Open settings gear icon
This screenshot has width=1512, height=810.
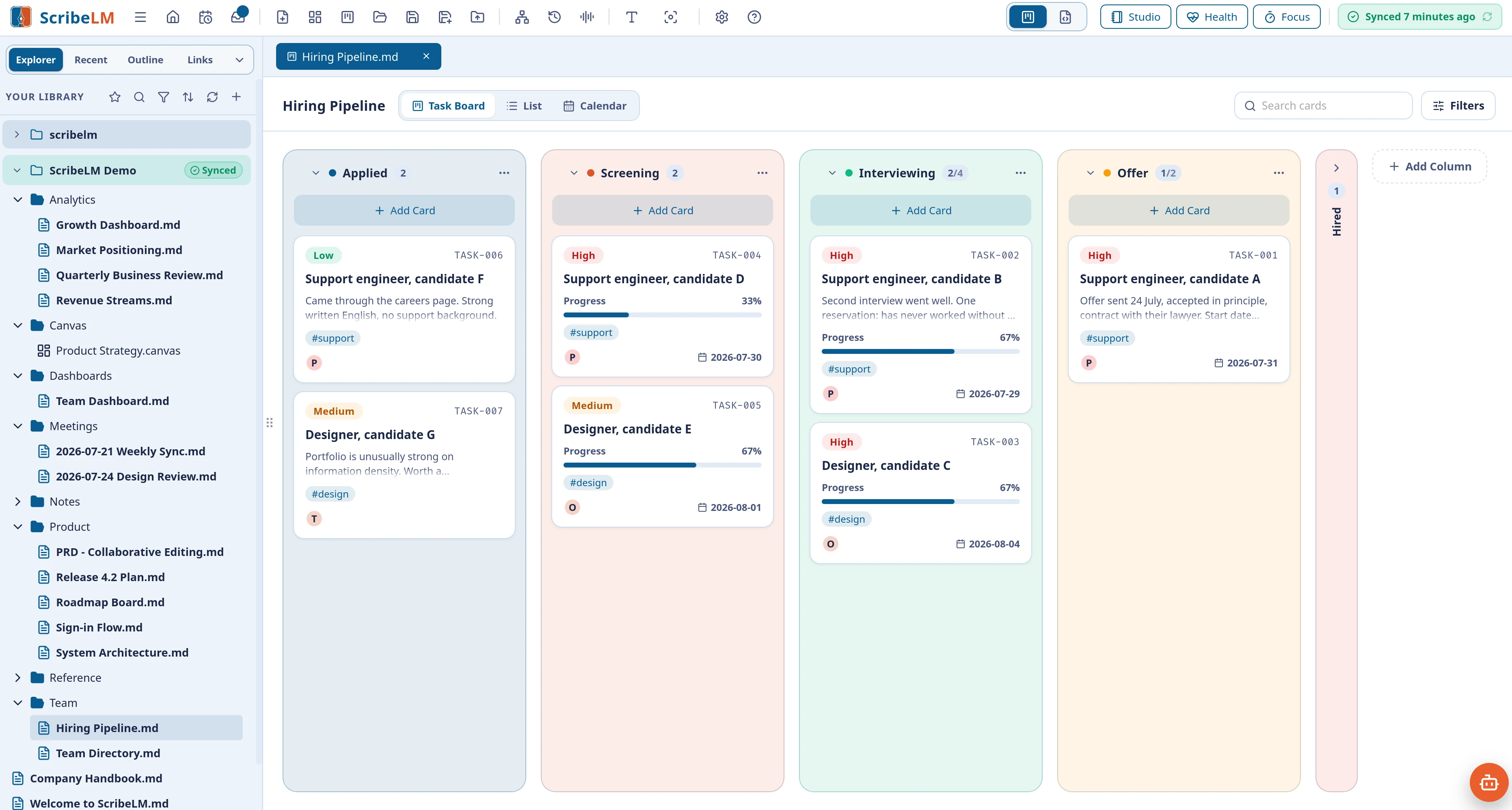[x=722, y=17]
